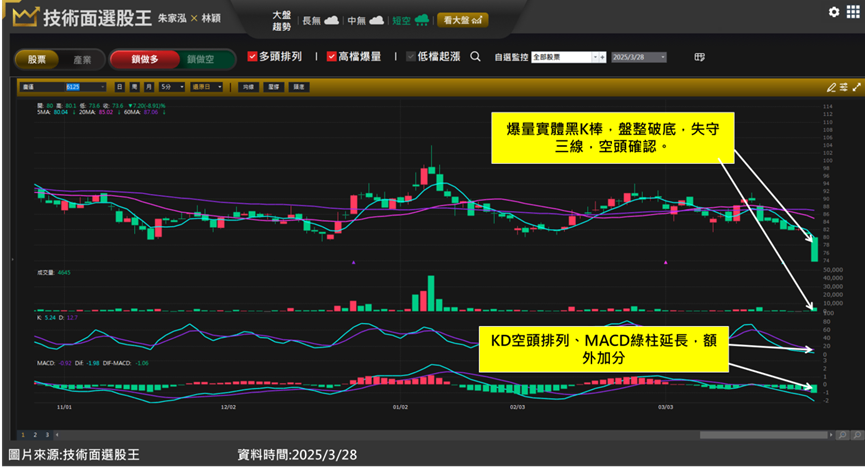Click the 林穎 author name

[x=211, y=18]
